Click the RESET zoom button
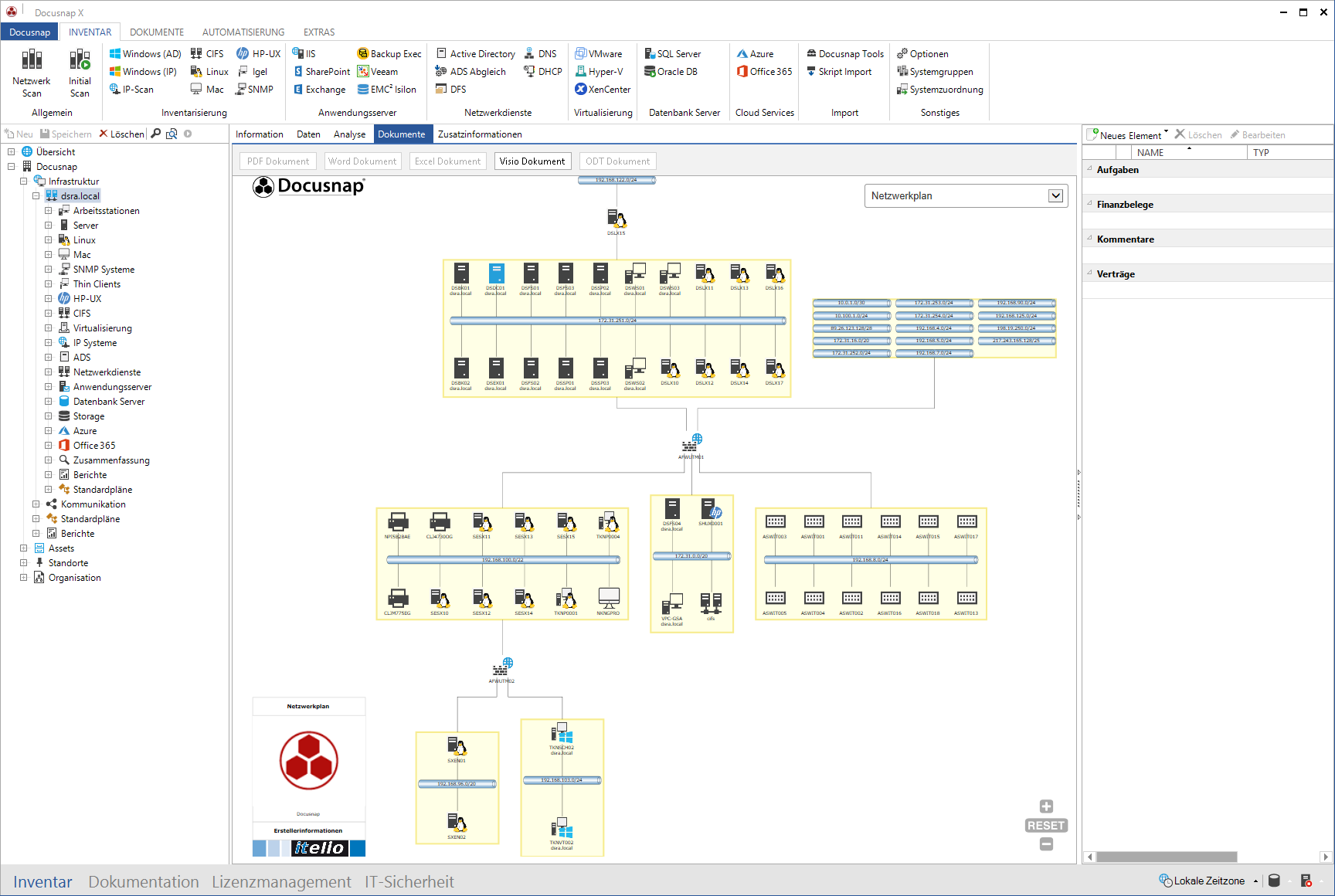The image size is (1335, 896). pos(1046,825)
